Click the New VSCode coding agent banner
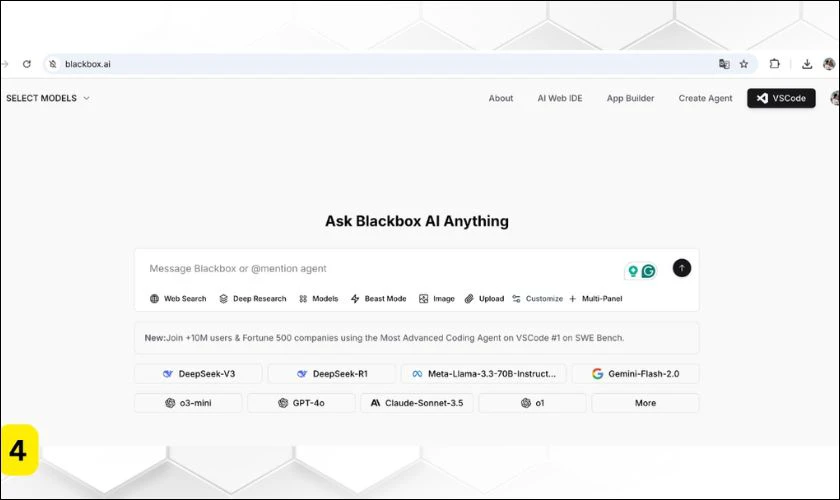 point(416,338)
